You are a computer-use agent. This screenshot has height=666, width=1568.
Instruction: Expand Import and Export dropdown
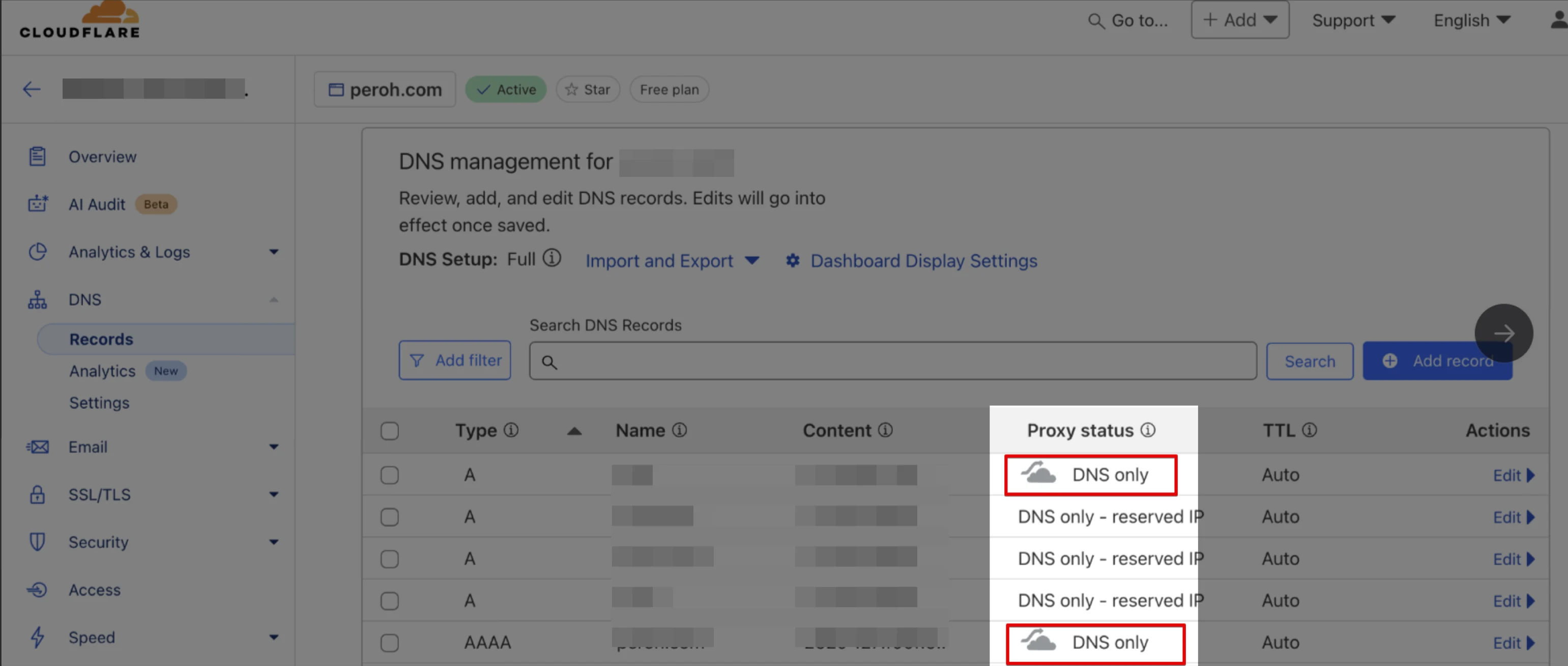[x=672, y=260]
